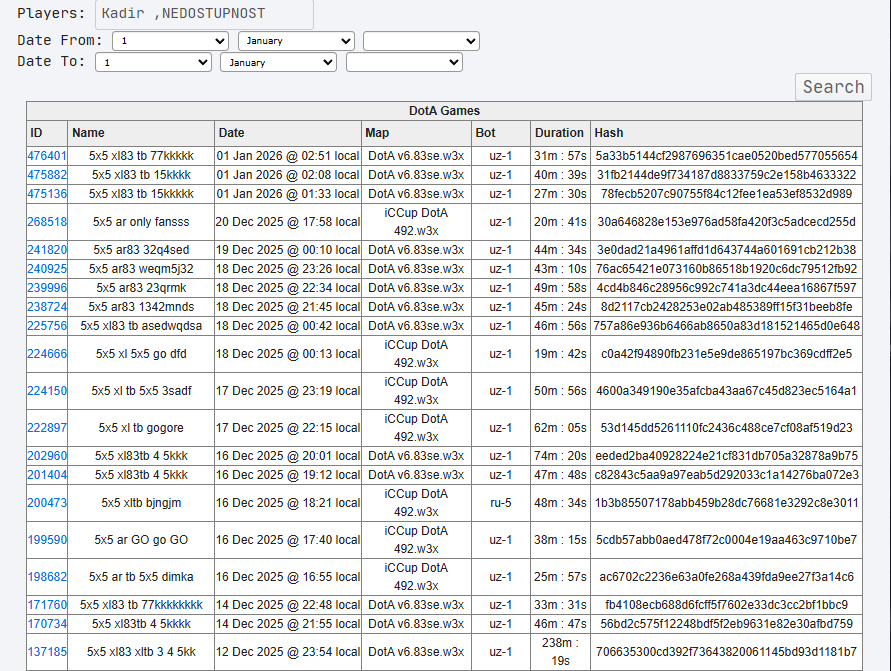
Task: Open the Date From month dropdown
Action: click(296, 41)
